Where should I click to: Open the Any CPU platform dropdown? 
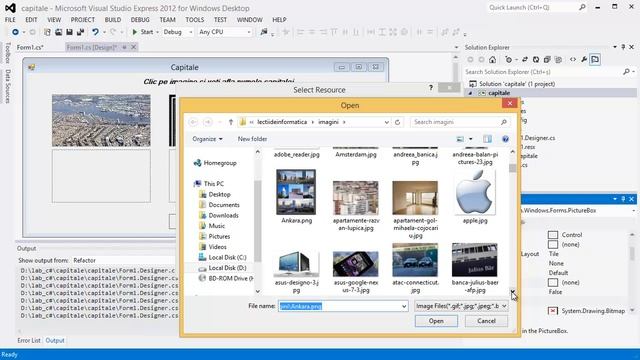pos(249,32)
